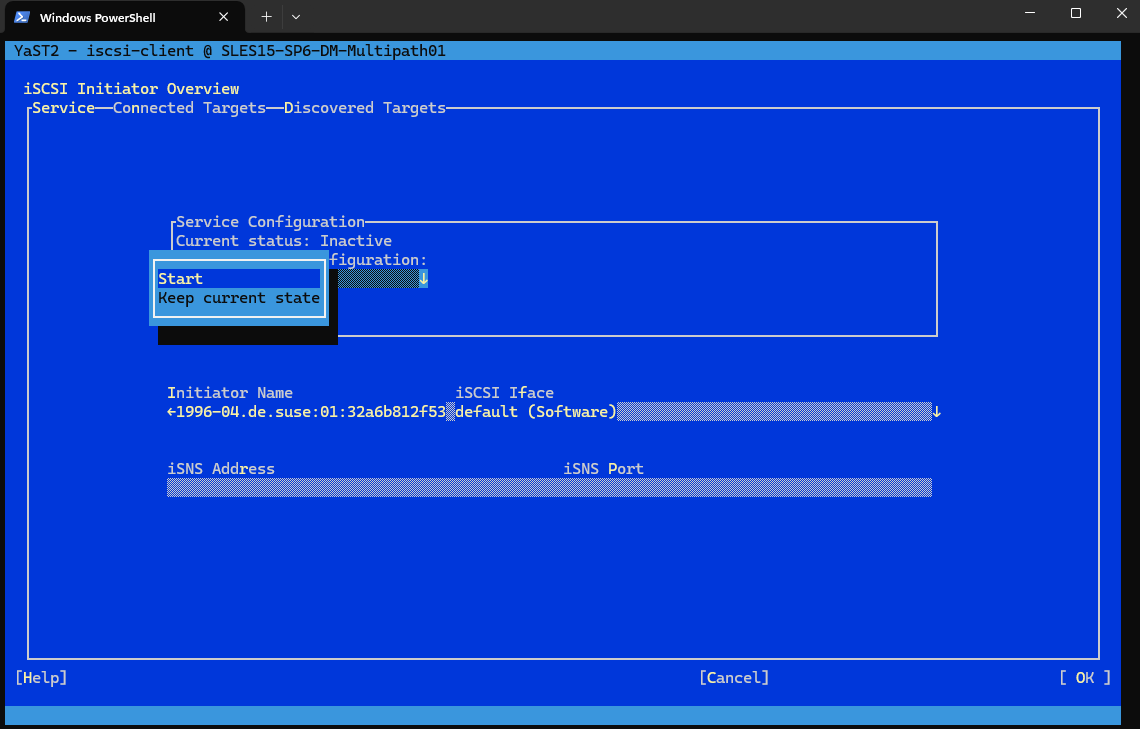Viewport: 1140px width, 729px height.
Task: Maximize the terminal window
Action: pos(1076,13)
